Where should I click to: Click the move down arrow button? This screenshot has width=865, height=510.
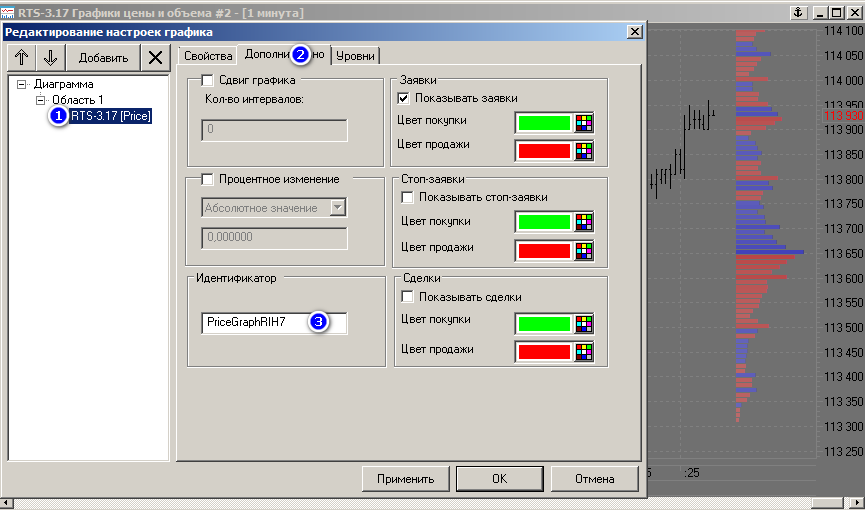pos(51,57)
